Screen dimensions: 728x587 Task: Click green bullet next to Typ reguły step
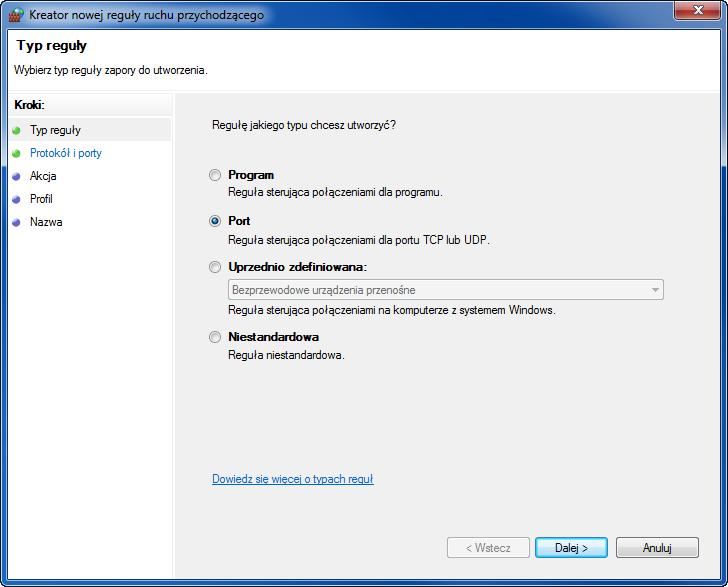16,130
